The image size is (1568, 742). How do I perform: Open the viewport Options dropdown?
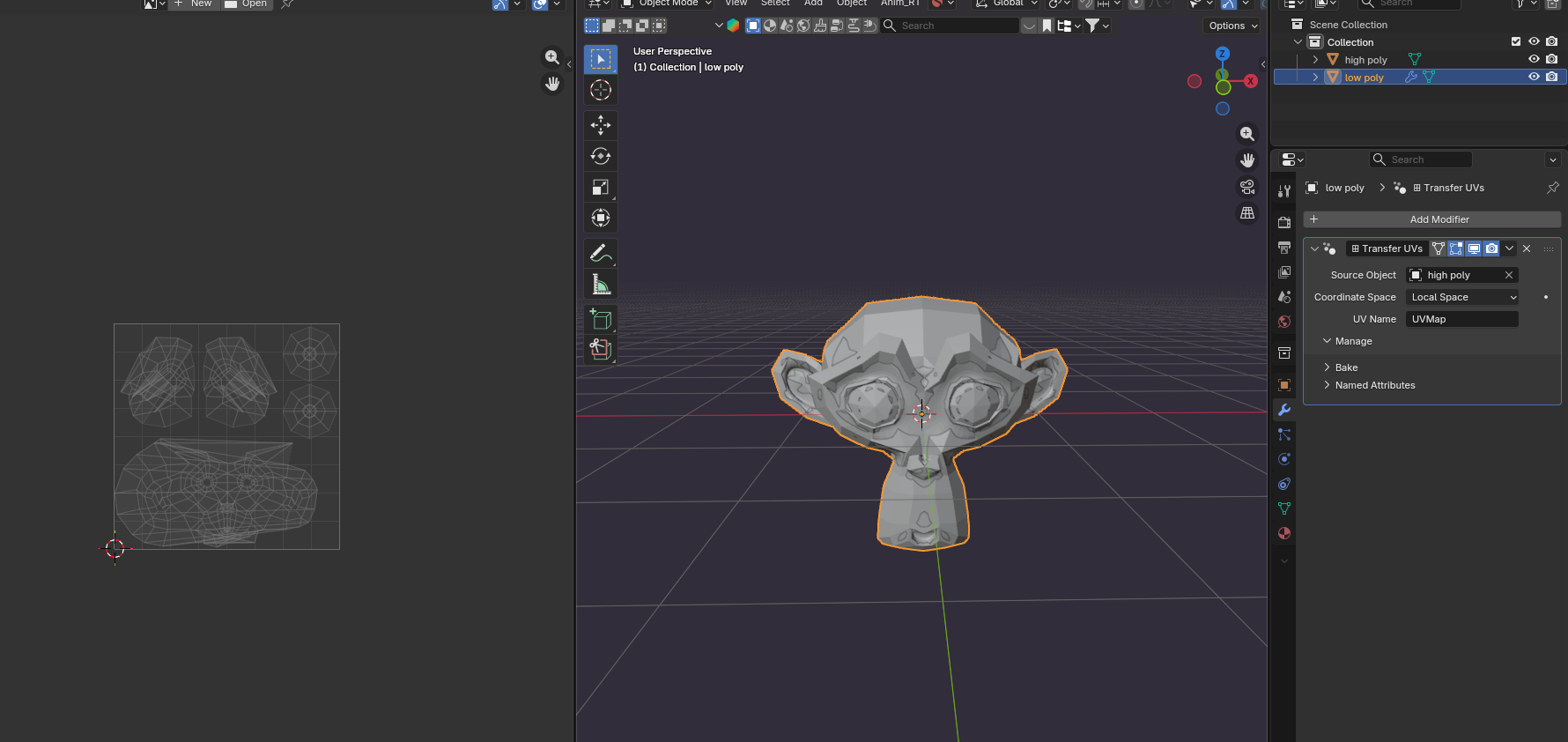coord(1233,26)
